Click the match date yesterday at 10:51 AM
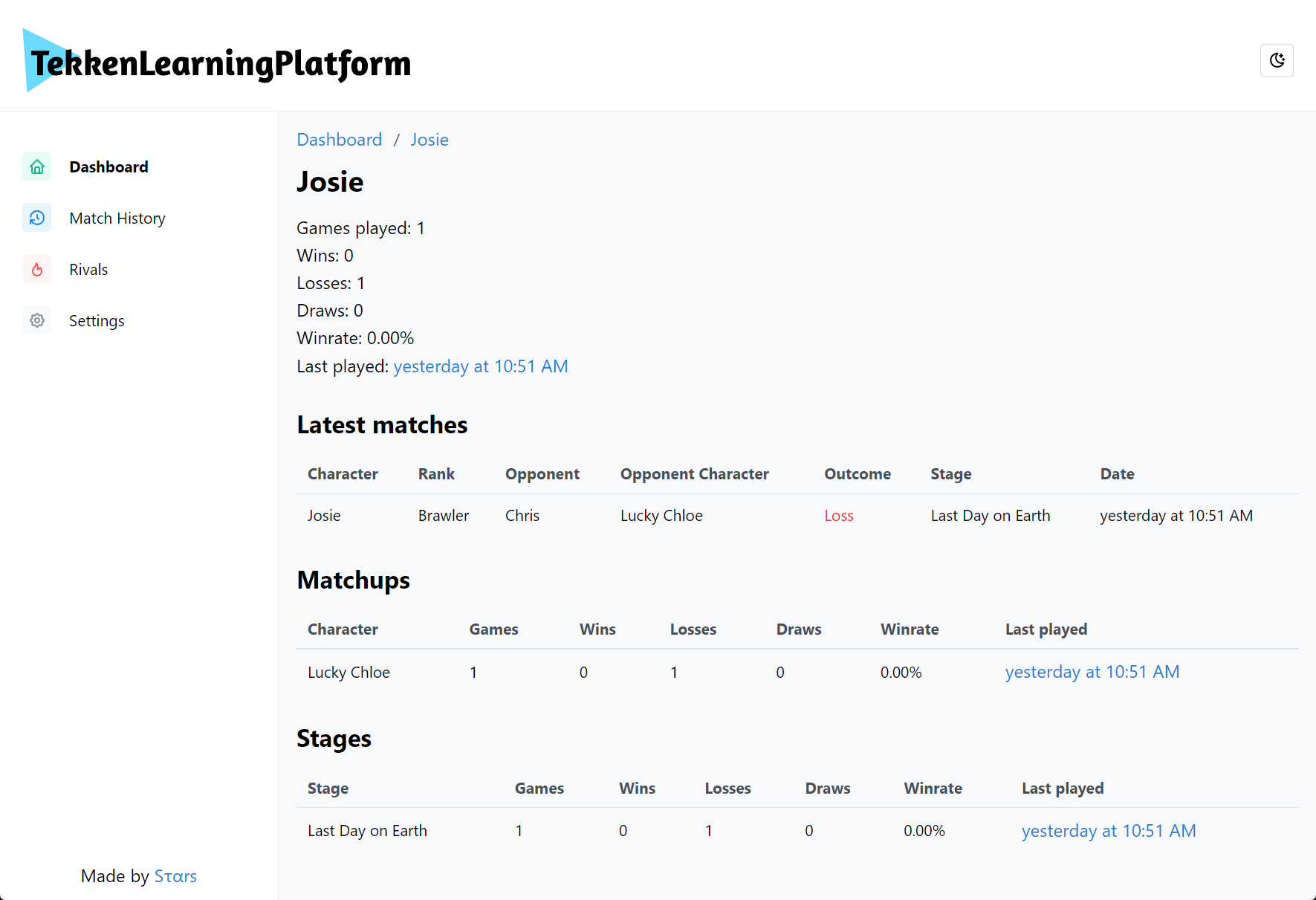Viewport: 1316px width, 900px height. (x=1176, y=516)
